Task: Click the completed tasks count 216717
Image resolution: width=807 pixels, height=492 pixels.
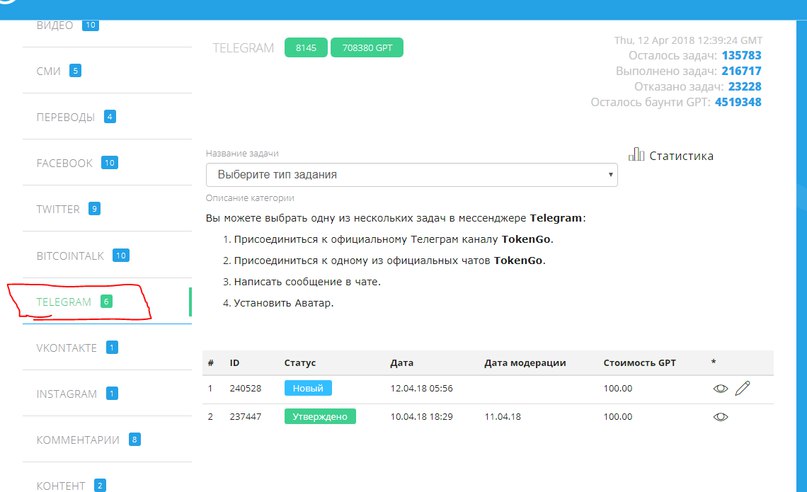Action: pos(741,71)
